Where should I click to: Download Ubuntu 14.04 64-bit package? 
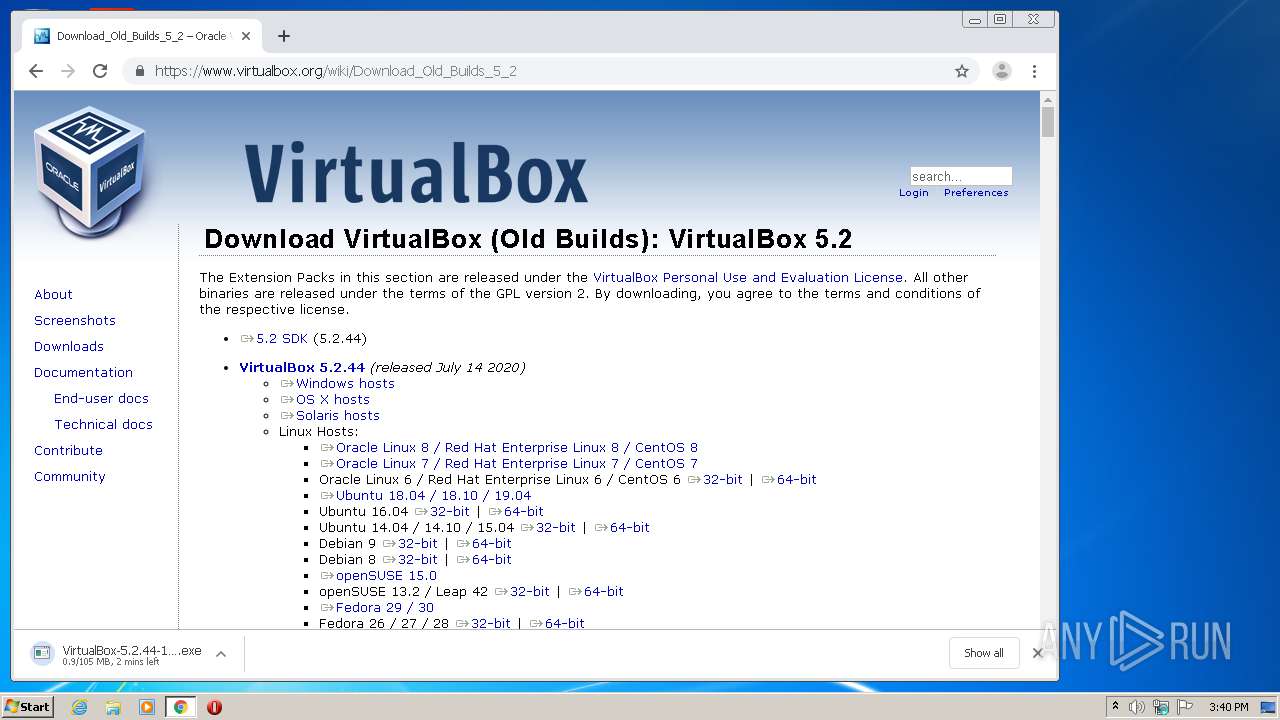pos(622,527)
